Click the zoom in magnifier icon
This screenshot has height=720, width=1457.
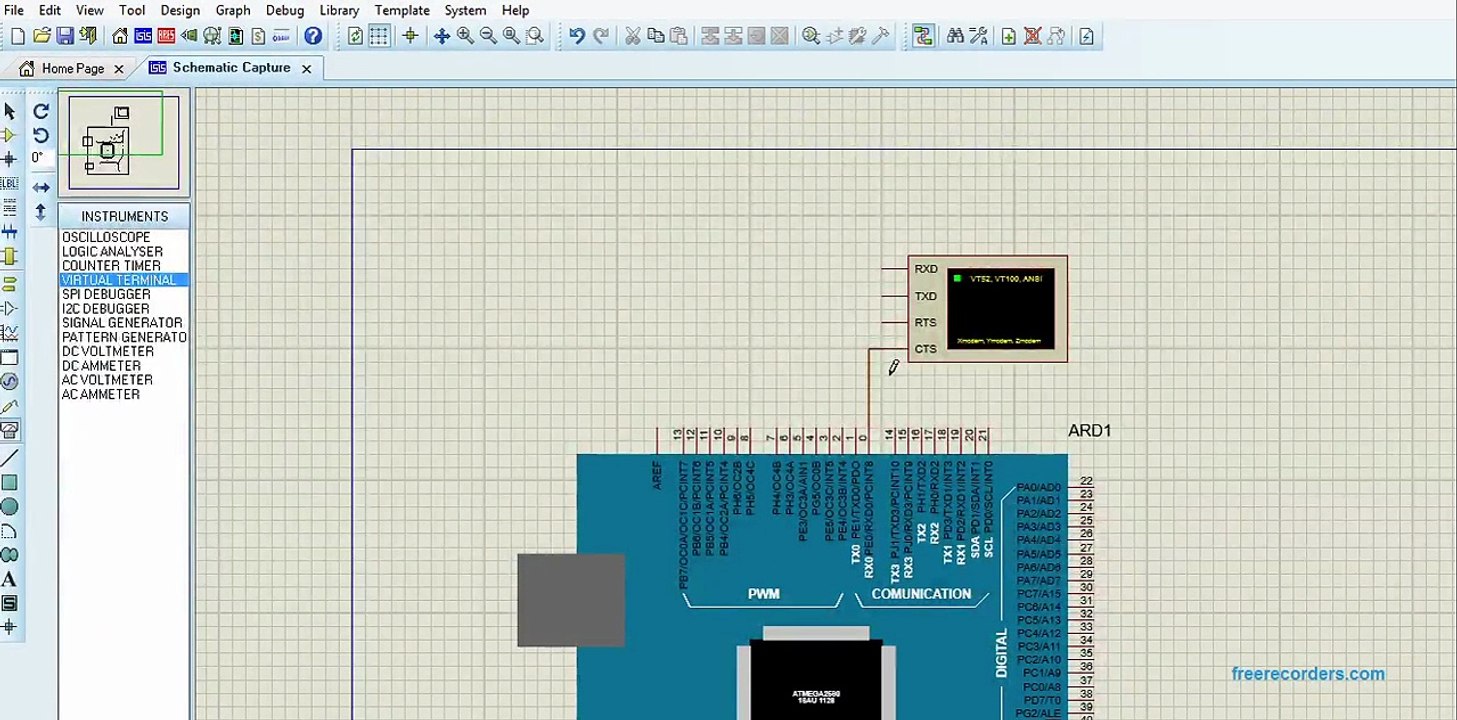coord(465,36)
